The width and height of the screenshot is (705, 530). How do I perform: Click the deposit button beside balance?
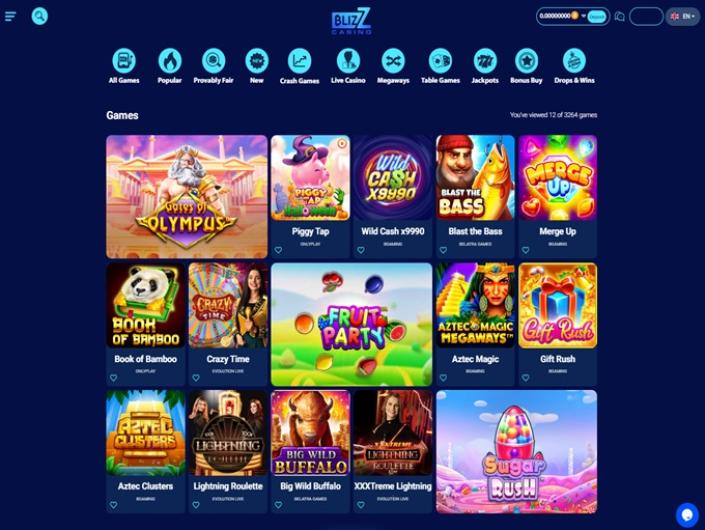pyautogui.click(x=596, y=17)
